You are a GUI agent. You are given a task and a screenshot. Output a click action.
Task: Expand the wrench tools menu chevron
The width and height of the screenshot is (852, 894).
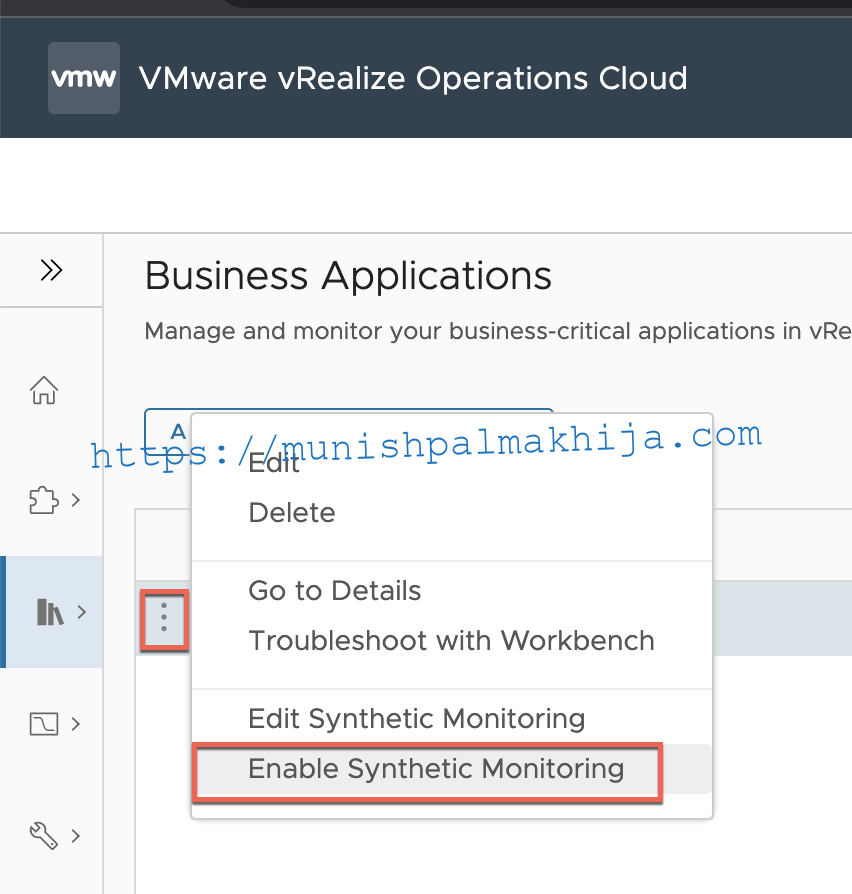click(76, 836)
